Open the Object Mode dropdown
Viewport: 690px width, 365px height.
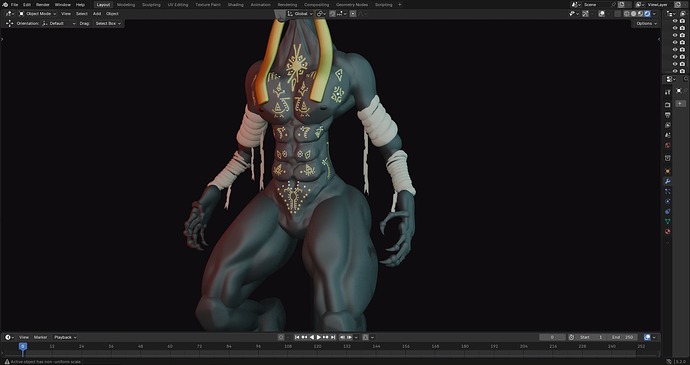[37, 14]
